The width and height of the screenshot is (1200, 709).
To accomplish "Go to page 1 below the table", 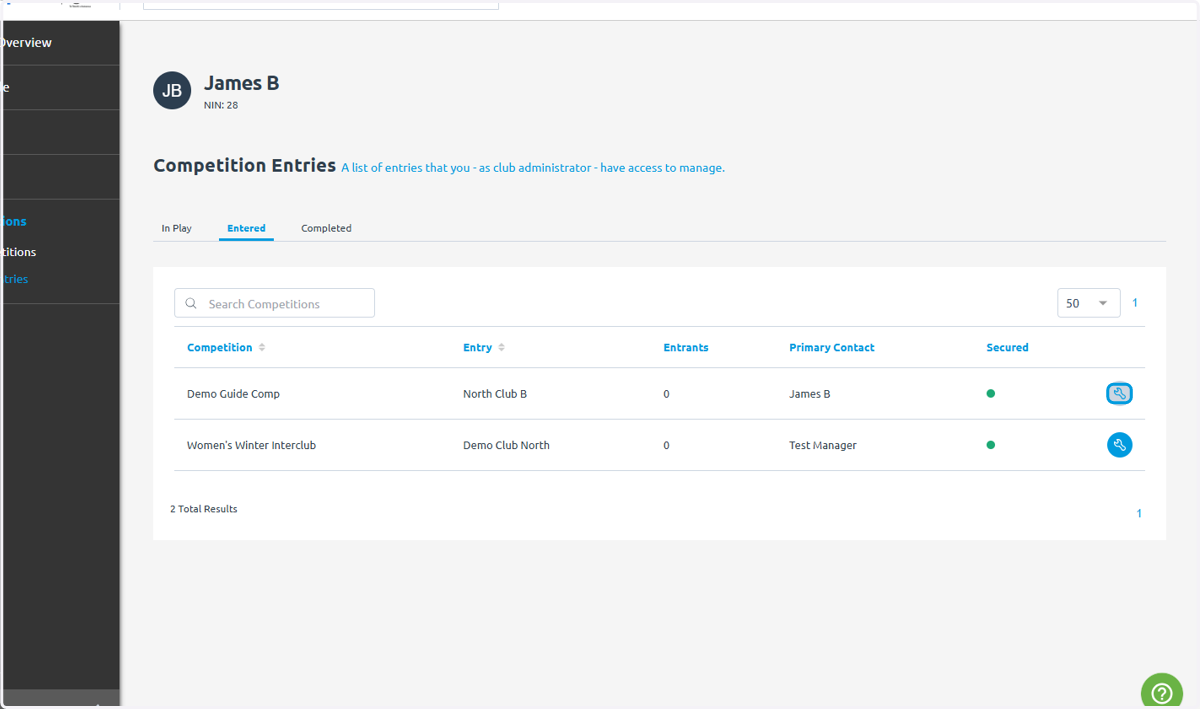I will pyautogui.click(x=1139, y=514).
